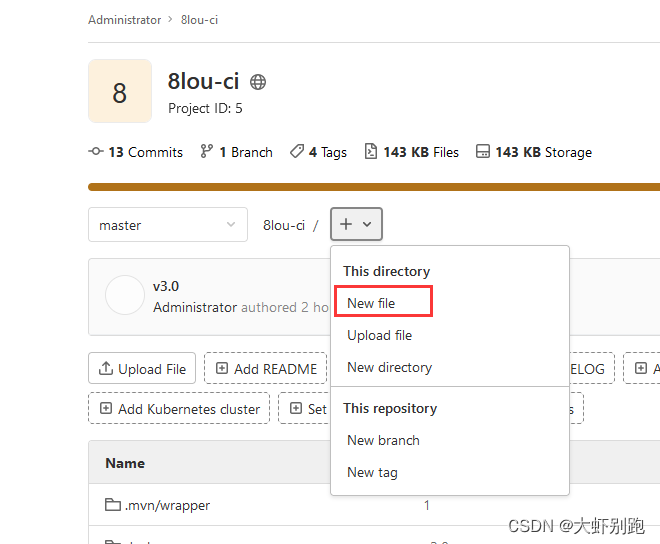660x544 pixels.
Task: Click the Add README button
Action: (x=265, y=369)
